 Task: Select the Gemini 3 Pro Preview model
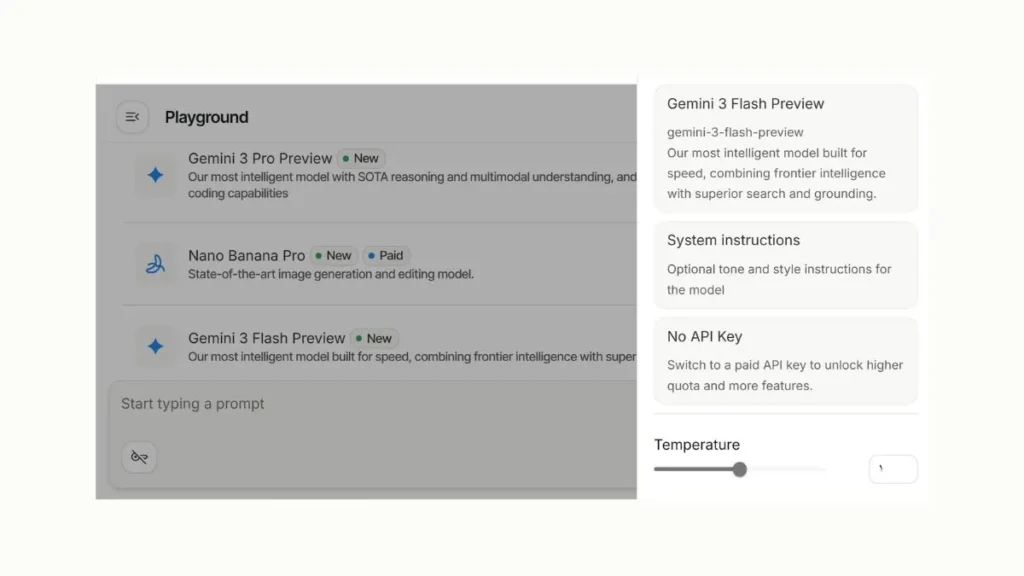coord(259,158)
